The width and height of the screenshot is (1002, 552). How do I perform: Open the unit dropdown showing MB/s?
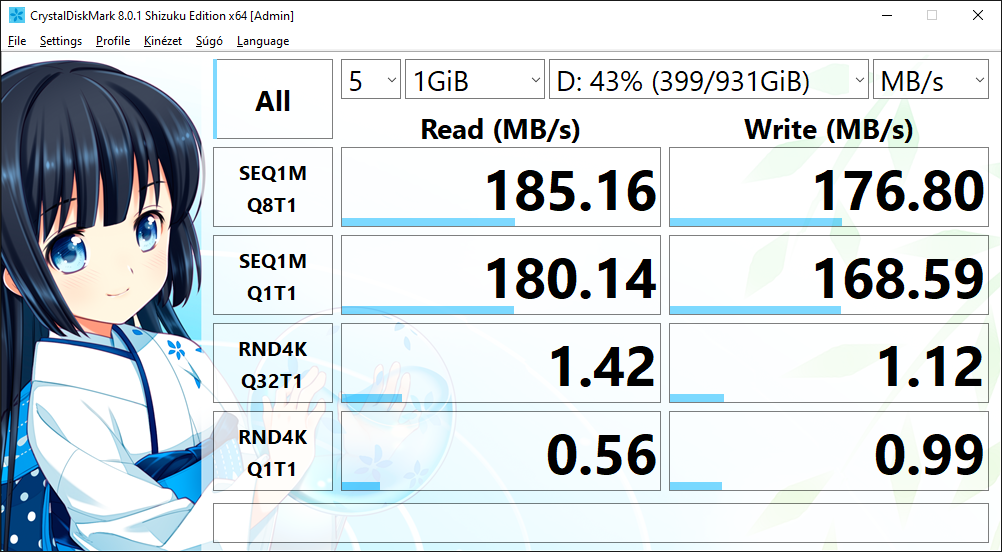tap(930, 79)
